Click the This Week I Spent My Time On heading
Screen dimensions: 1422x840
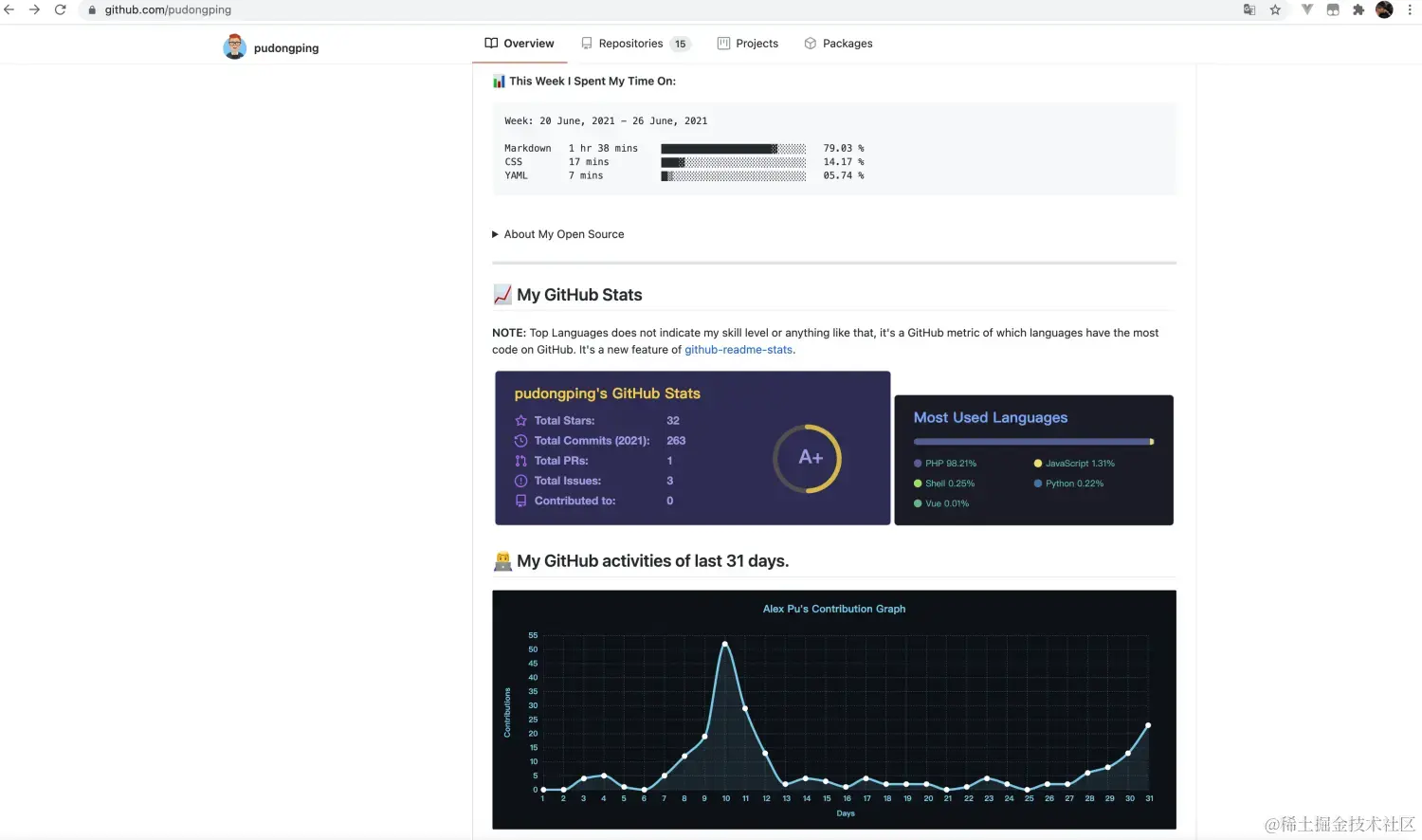tap(592, 82)
